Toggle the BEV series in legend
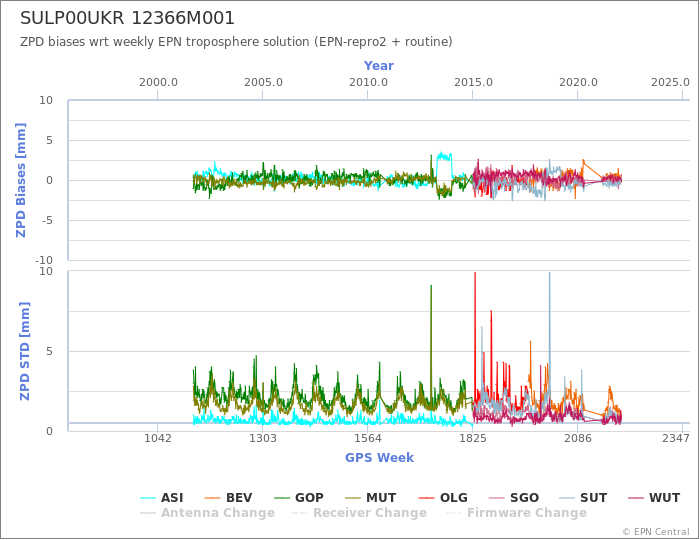The width and height of the screenshot is (700, 540). point(228,498)
